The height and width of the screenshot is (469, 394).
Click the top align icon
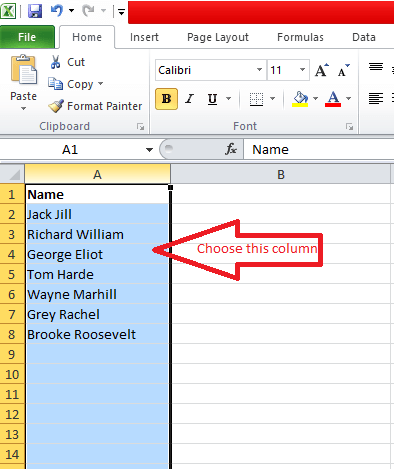coord(376,68)
